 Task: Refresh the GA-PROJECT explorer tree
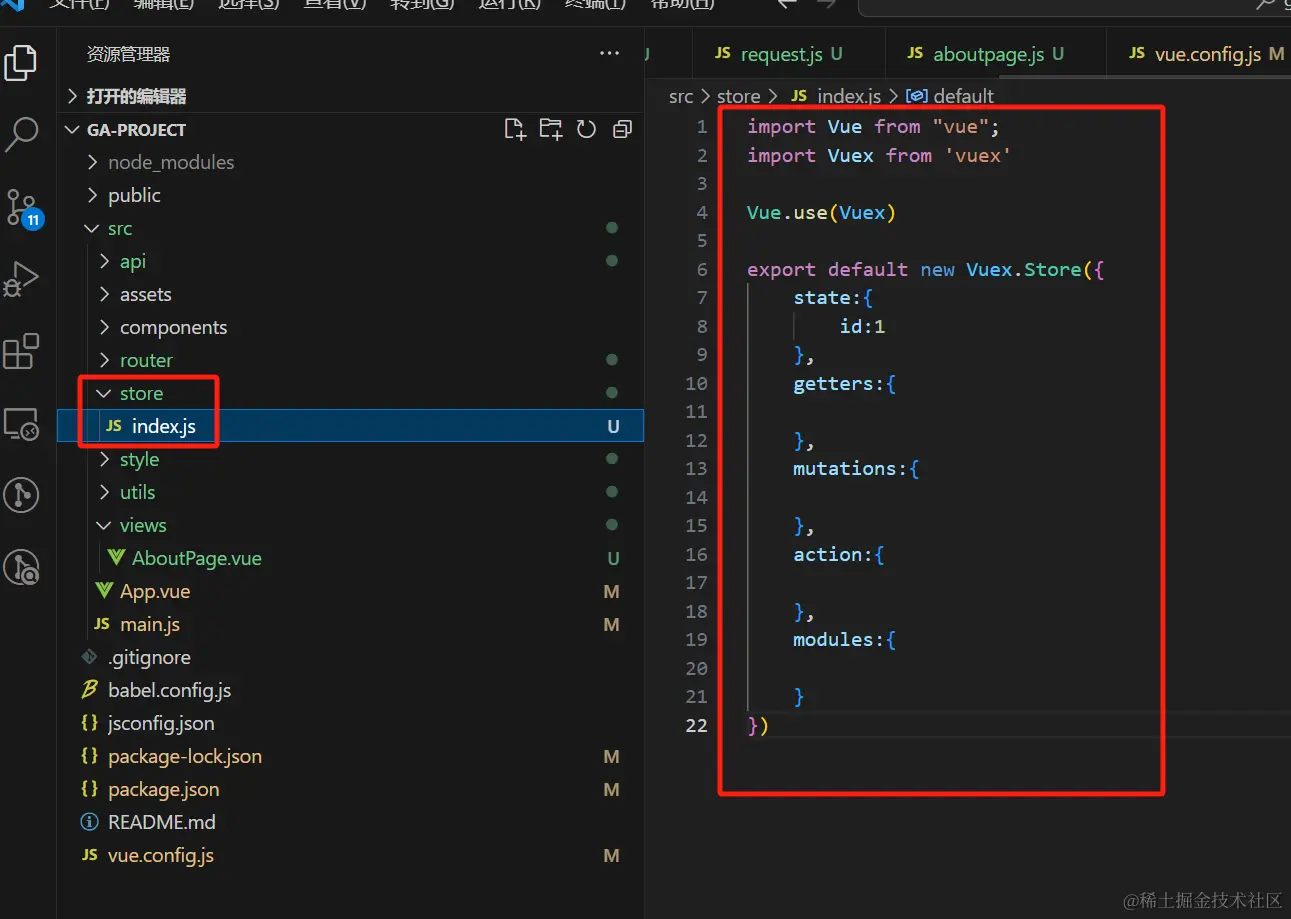pyautogui.click(x=586, y=129)
